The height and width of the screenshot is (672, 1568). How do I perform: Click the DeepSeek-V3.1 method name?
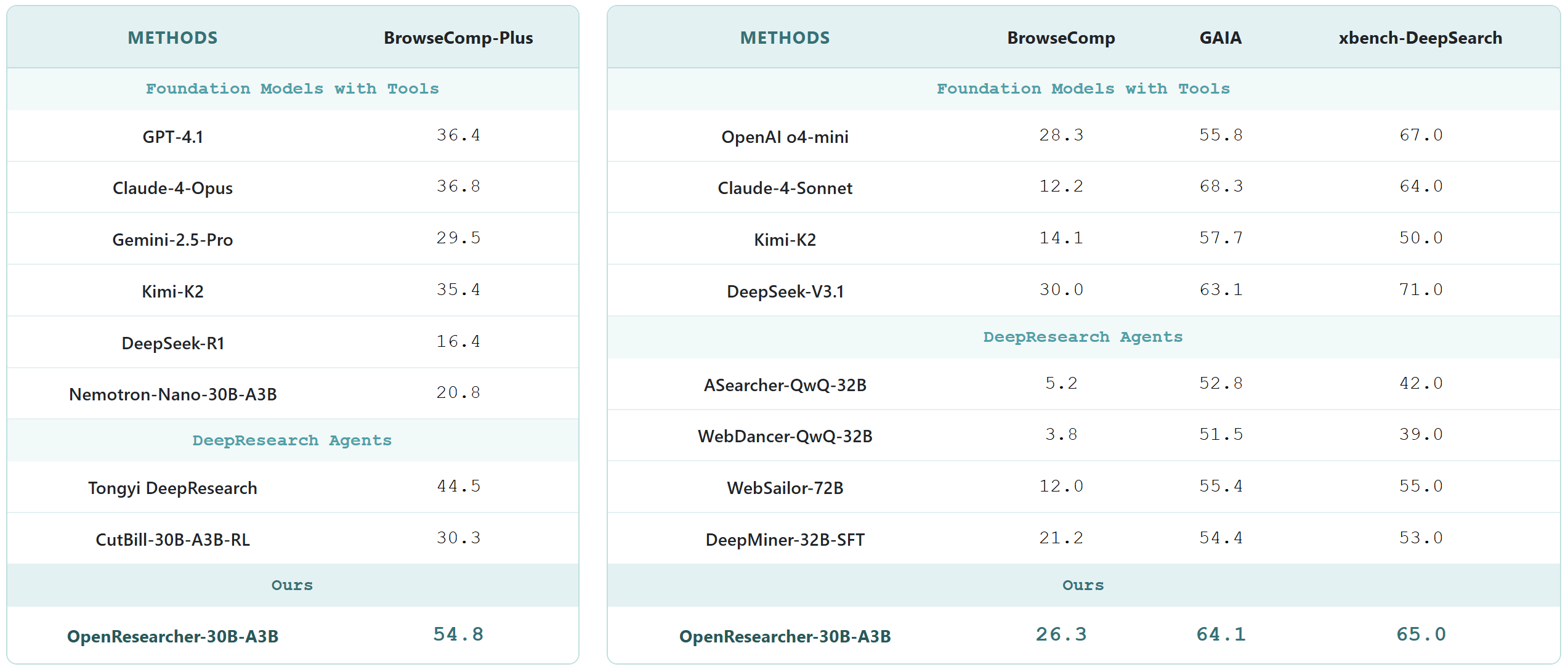tap(785, 291)
